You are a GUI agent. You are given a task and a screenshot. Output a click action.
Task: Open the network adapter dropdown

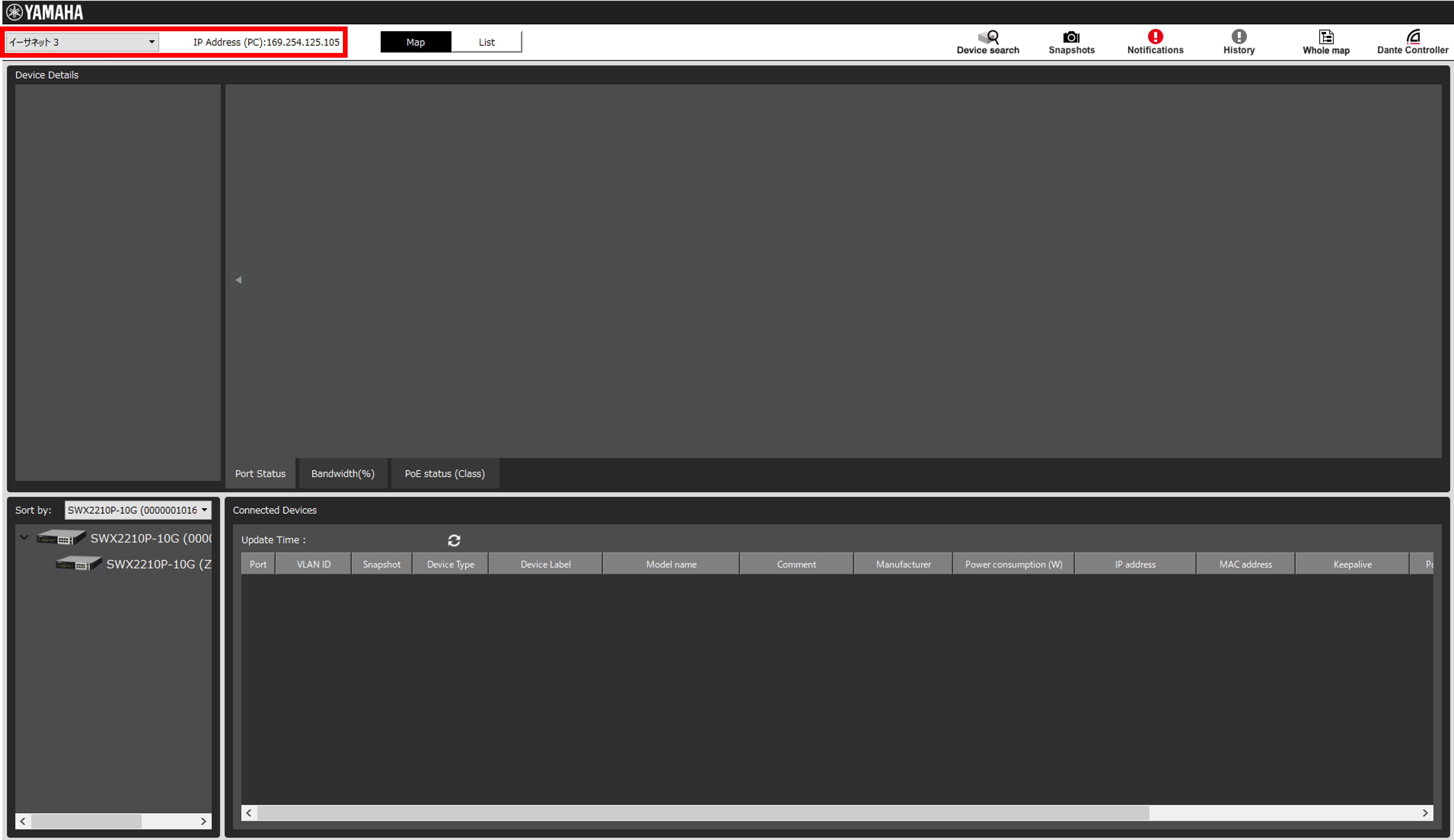click(x=81, y=42)
